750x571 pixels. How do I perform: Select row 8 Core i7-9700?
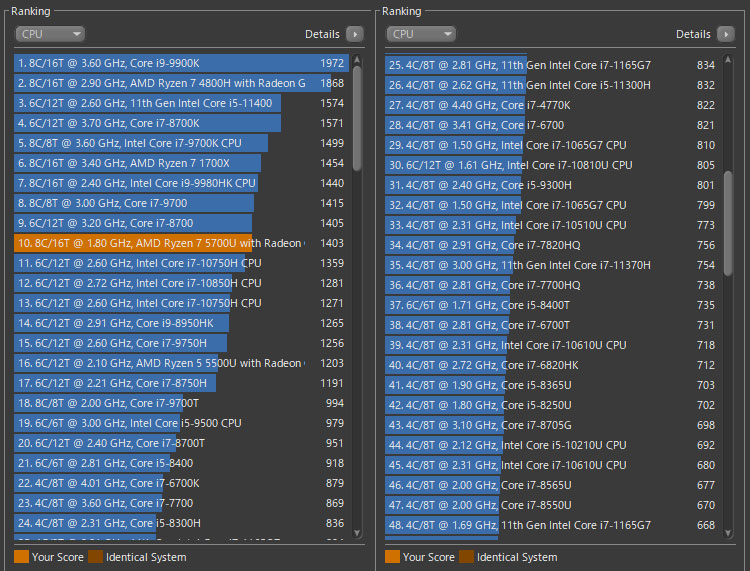coord(182,203)
